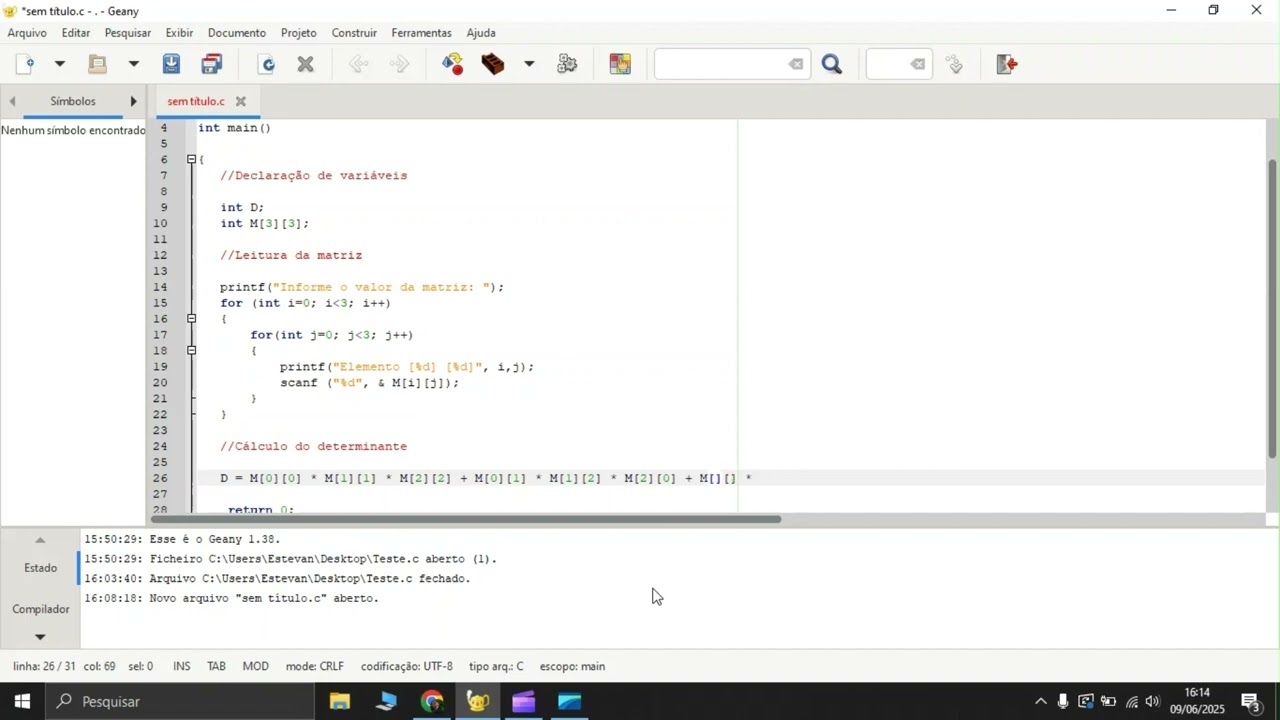Image resolution: width=1280 pixels, height=720 pixels.
Task: Show hidden tray icons chevron
Action: tap(1040, 702)
